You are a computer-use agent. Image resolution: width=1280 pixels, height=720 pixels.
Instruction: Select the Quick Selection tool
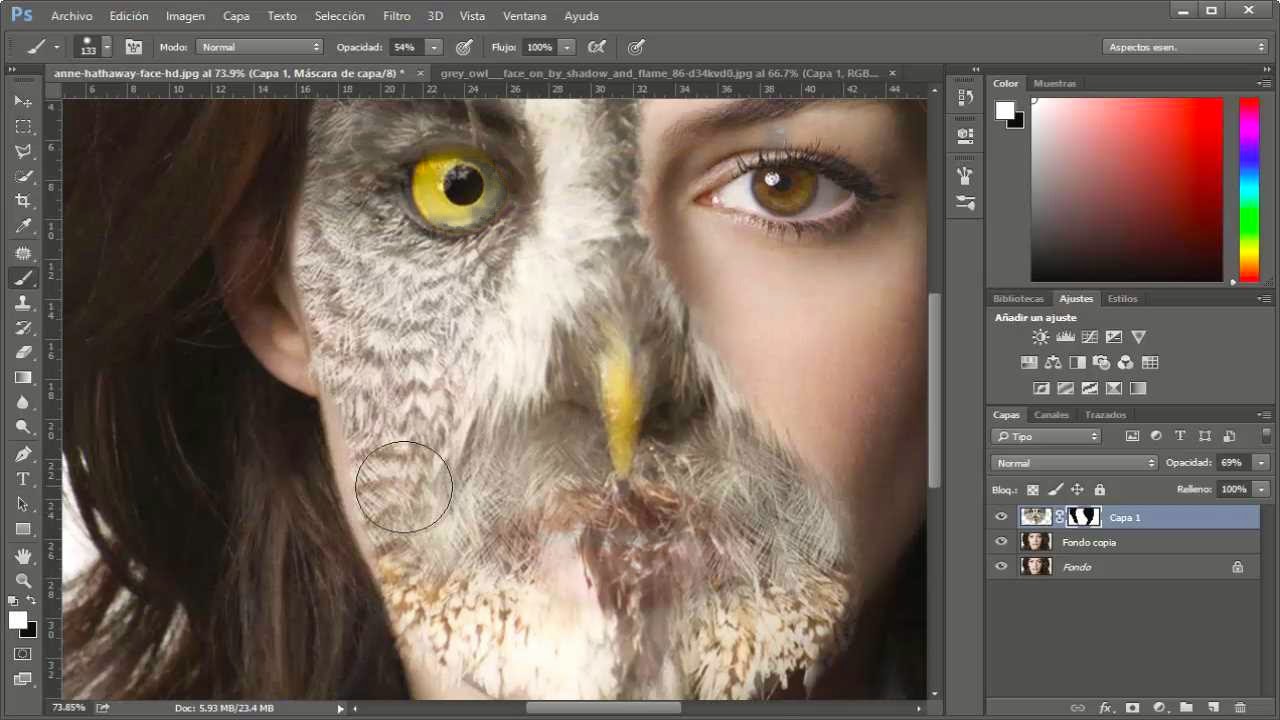[x=23, y=176]
